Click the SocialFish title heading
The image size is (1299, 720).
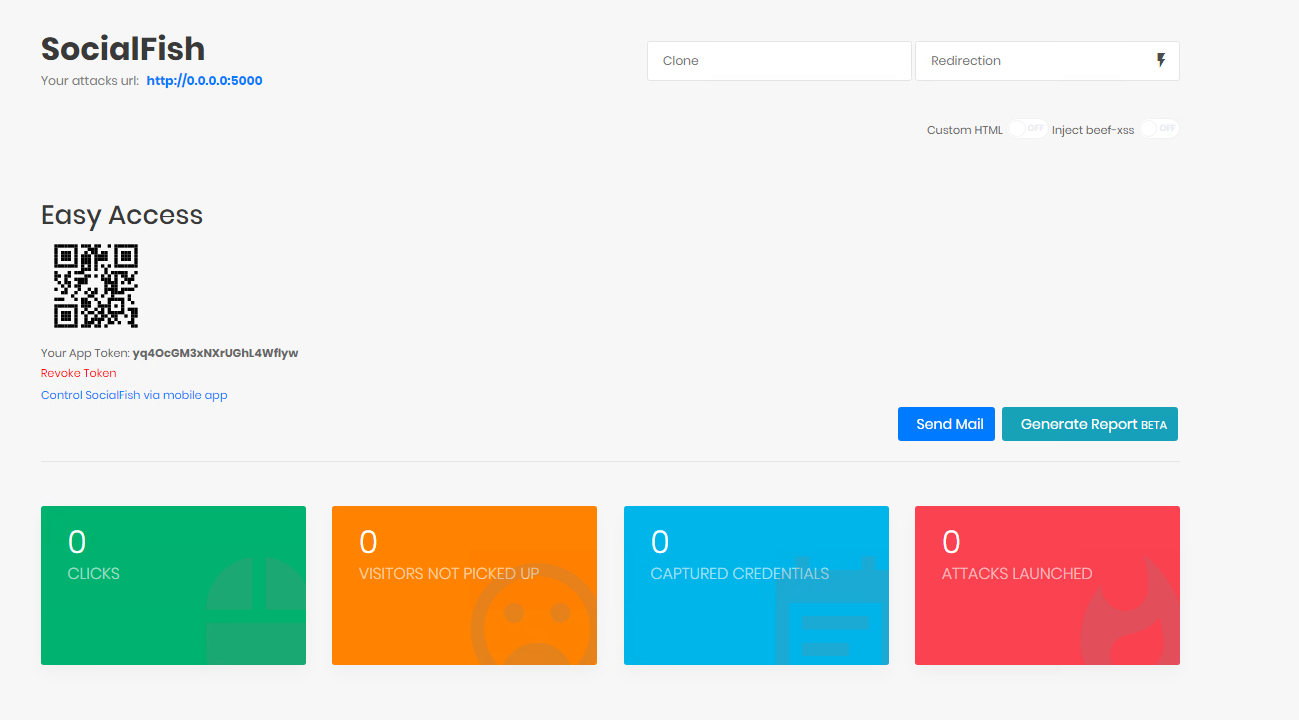pos(123,49)
